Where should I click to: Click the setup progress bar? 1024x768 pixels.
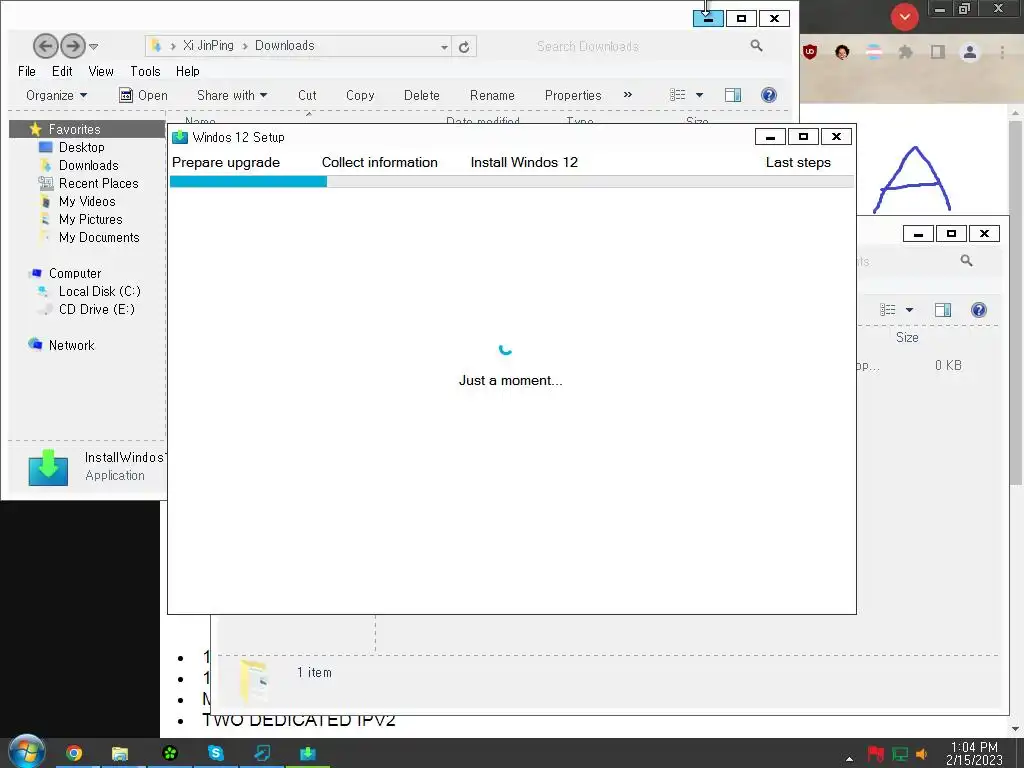[511, 182]
